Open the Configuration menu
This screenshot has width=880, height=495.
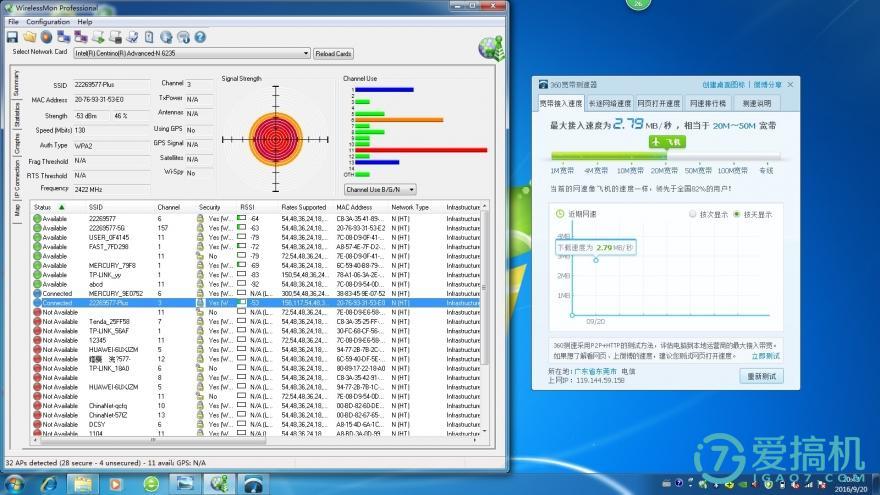tap(48, 21)
